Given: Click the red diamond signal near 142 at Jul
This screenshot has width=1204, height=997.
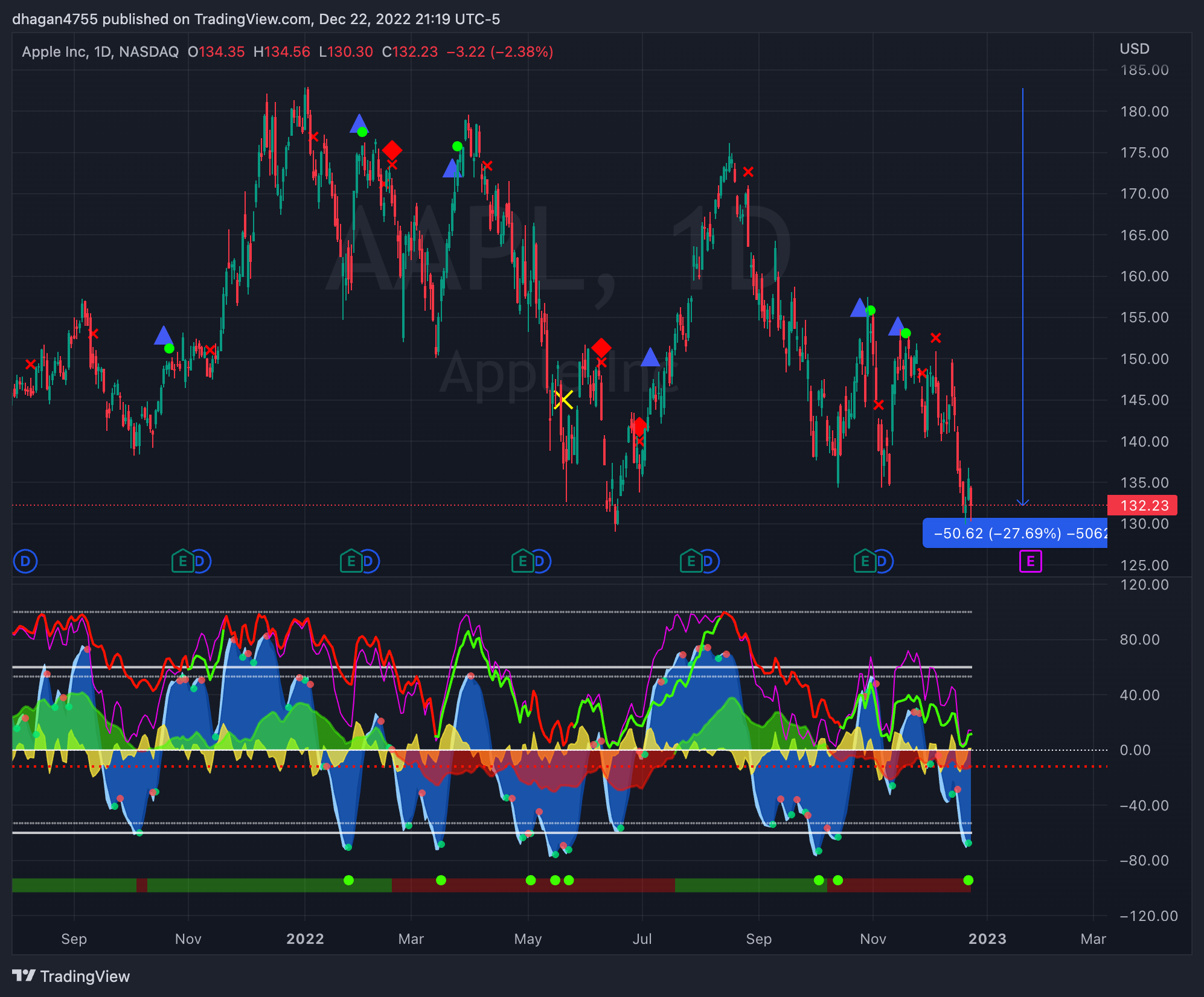Looking at the screenshot, I should pos(639,427).
